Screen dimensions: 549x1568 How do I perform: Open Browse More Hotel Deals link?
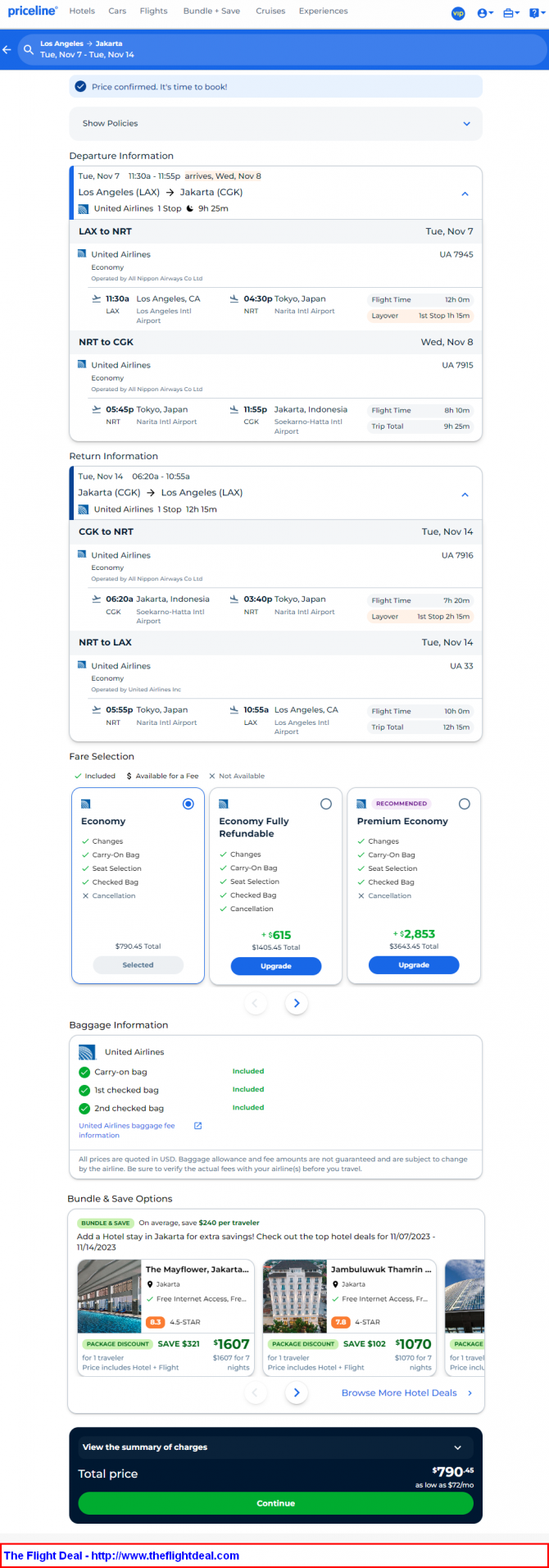(407, 1393)
